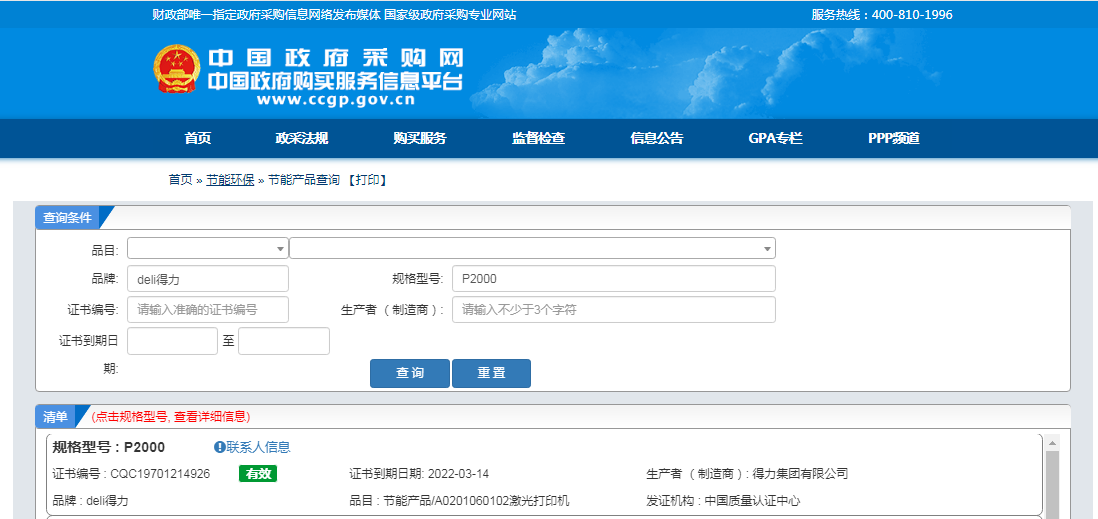This screenshot has width=1098, height=519.
Task: Go to 购买服务 in navigation bar
Action: (x=419, y=138)
